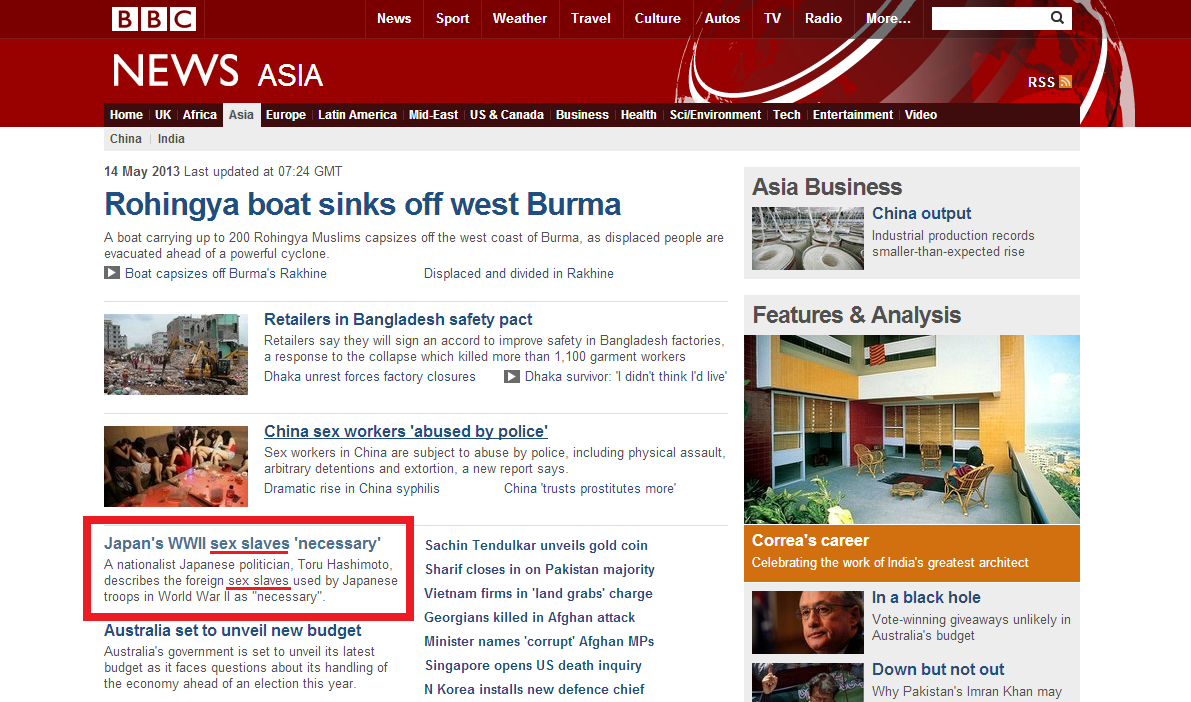Open the In a black hole feature link

(x=926, y=598)
